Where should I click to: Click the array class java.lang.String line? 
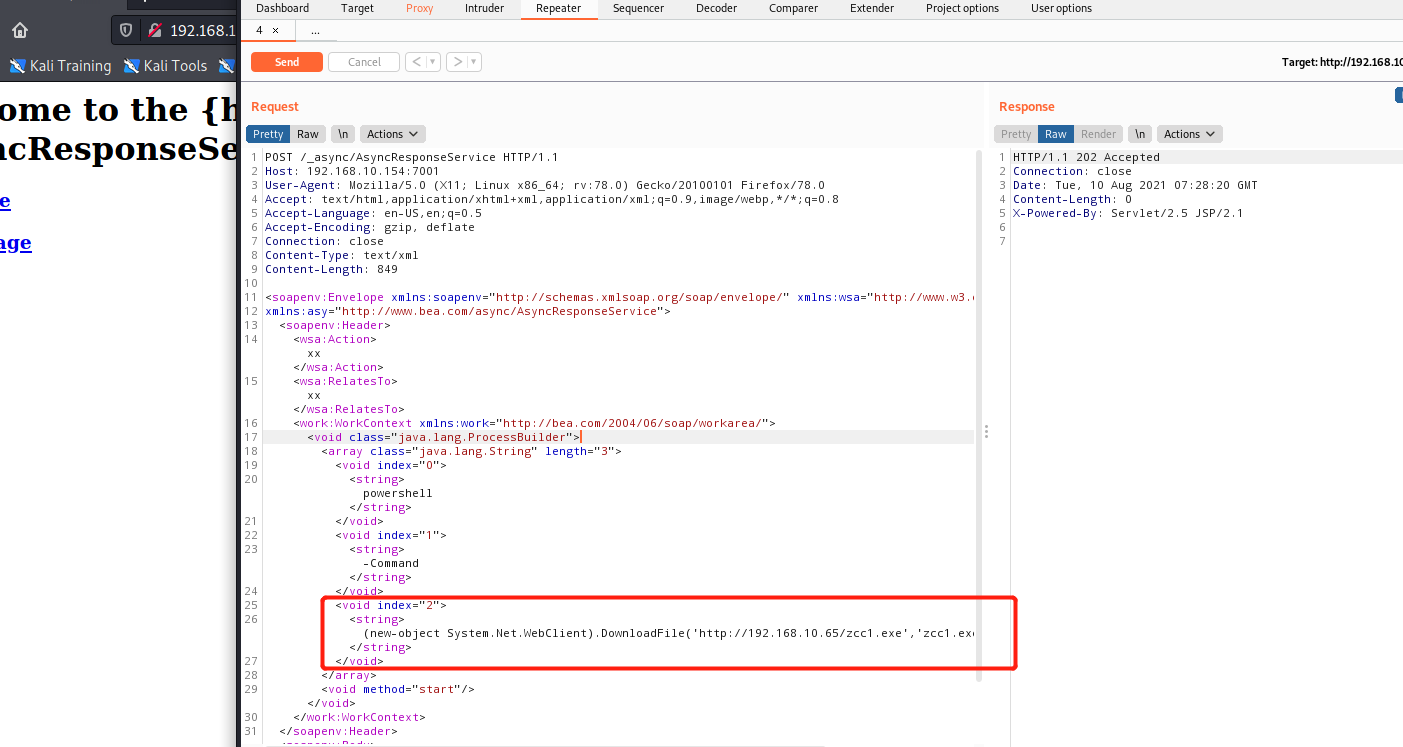click(471, 451)
